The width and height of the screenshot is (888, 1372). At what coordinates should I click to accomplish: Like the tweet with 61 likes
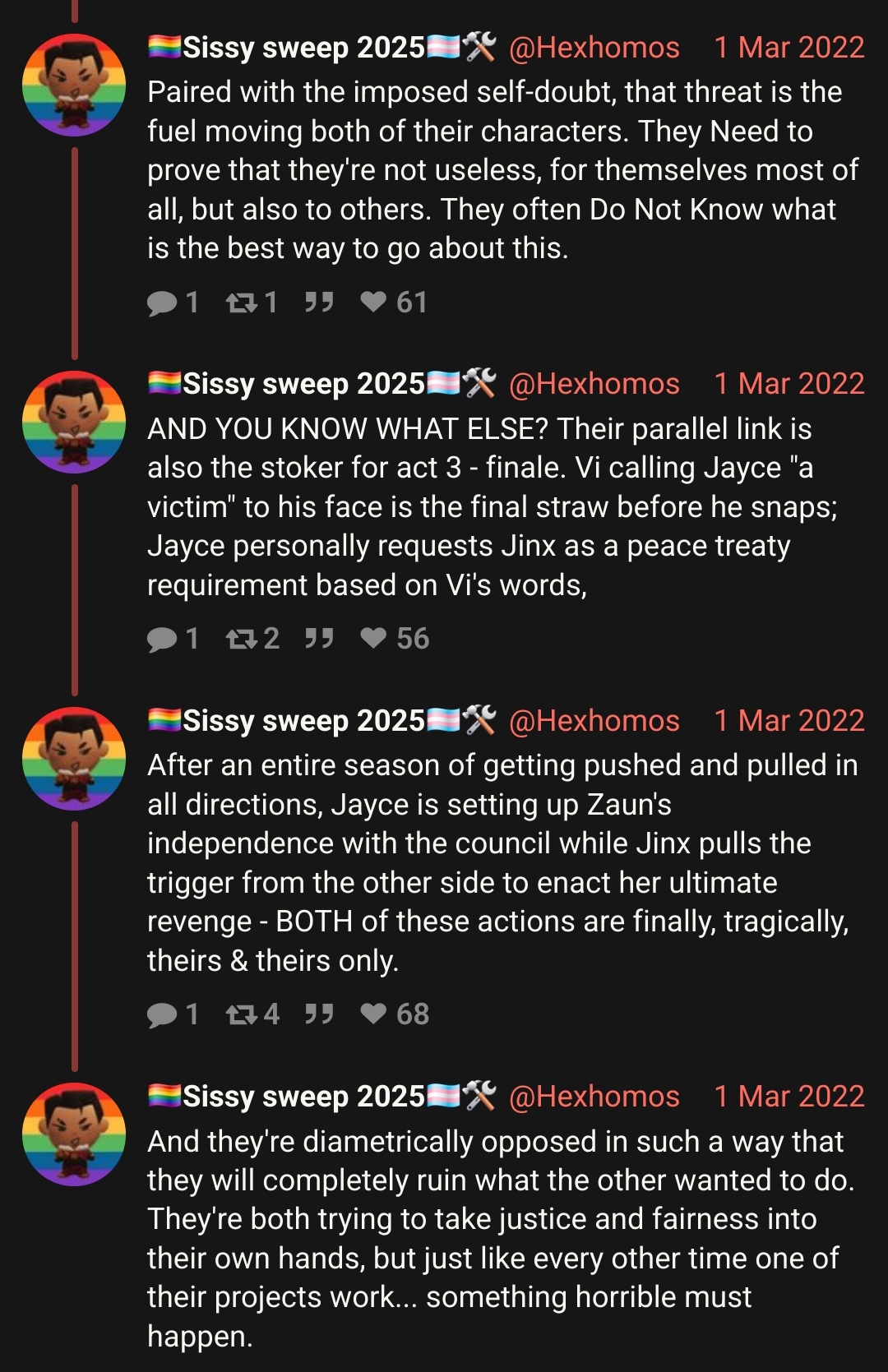coord(373,303)
